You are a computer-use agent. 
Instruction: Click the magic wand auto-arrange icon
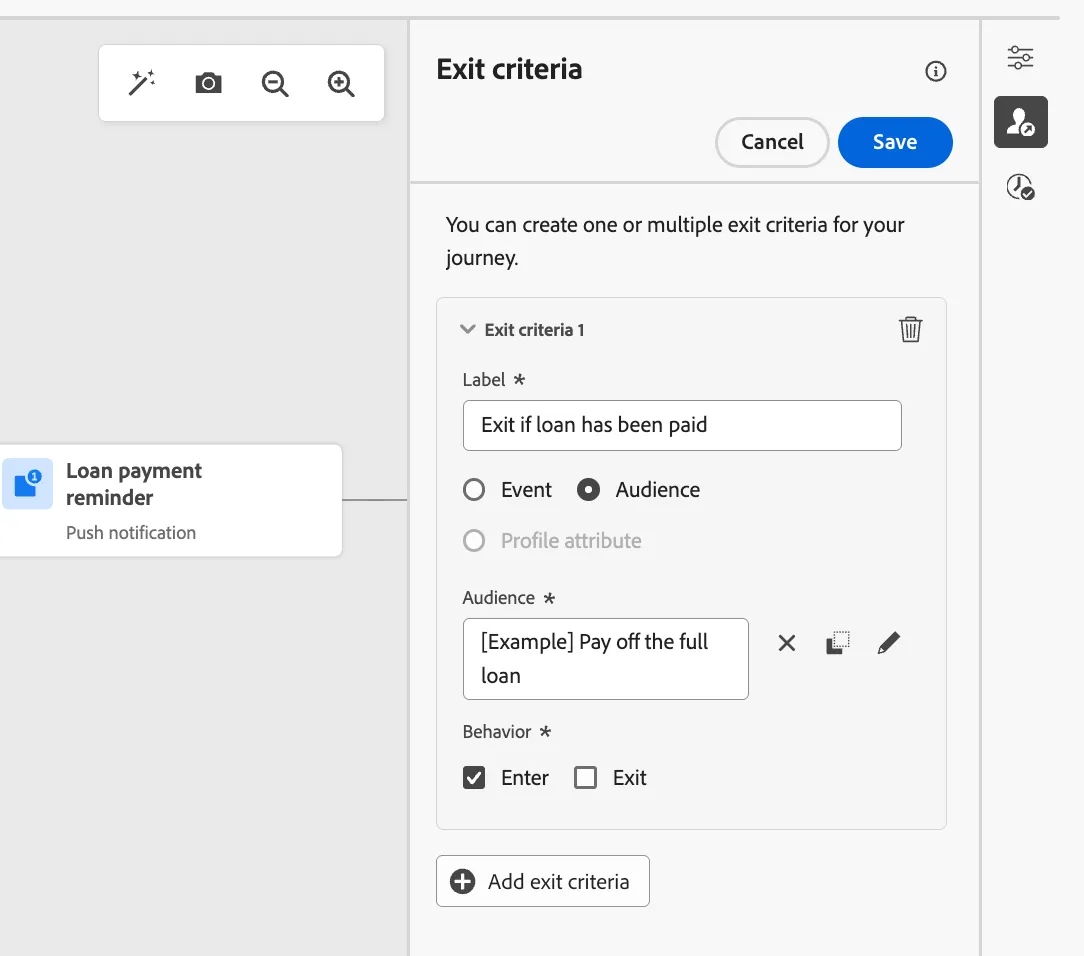coord(142,83)
